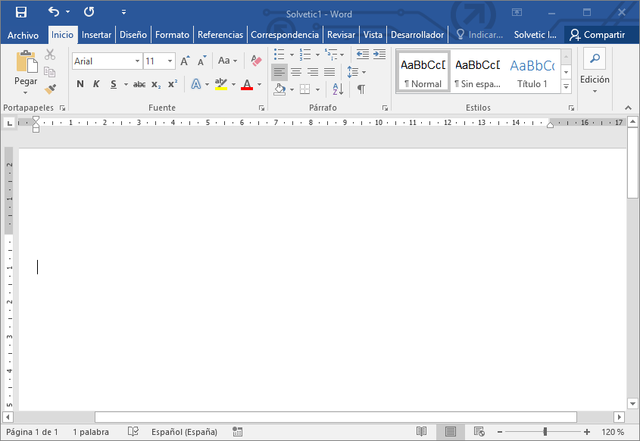This screenshot has width=640, height=441.
Task: Check spelling via proofing book icon
Action: click(x=133, y=431)
